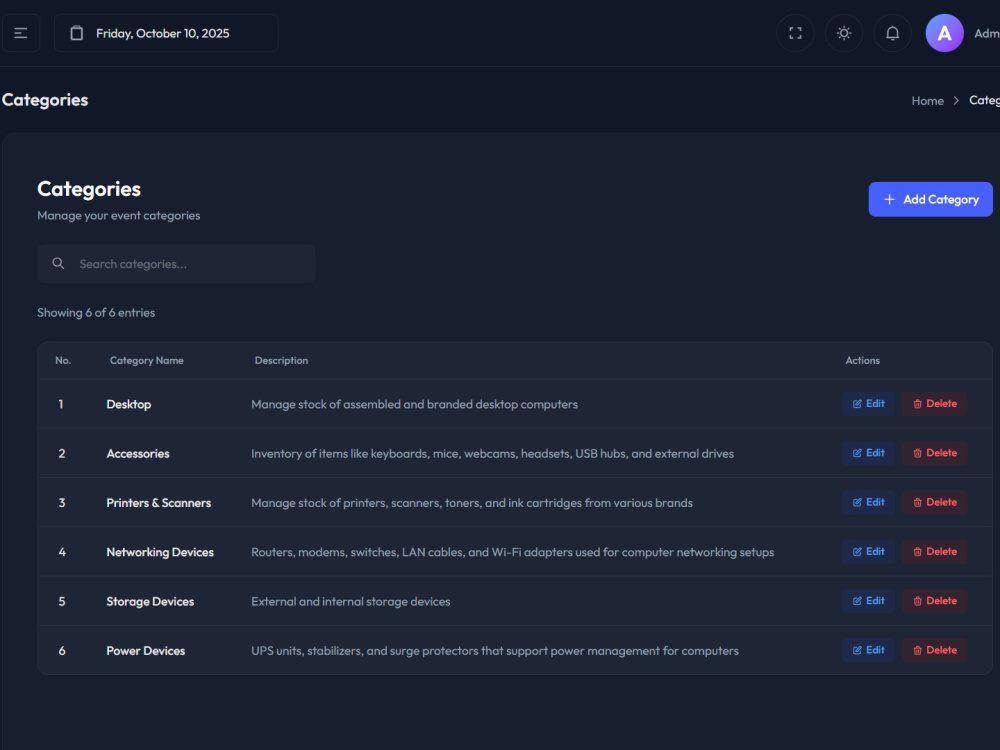Select Power Devices name cell
Image resolution: width=1000 pixels, height=750 pixels.
(145, 651)
